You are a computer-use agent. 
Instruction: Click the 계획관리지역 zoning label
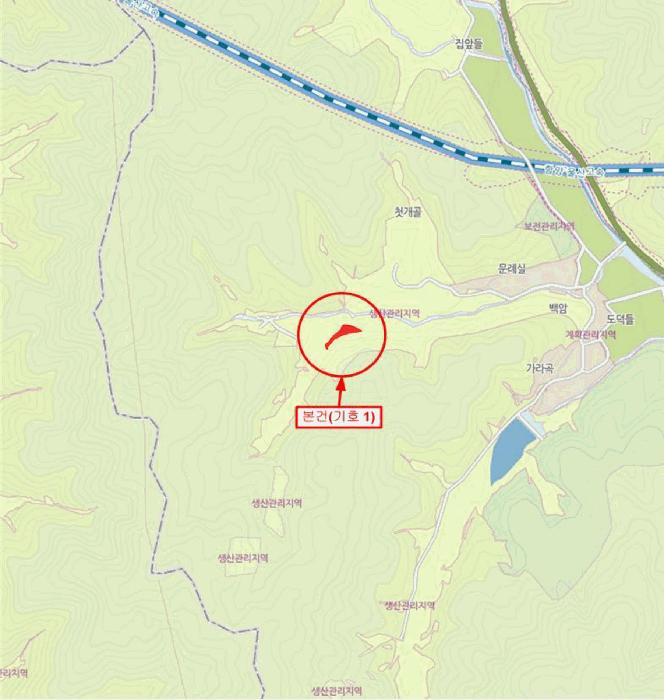pos(591,334)
